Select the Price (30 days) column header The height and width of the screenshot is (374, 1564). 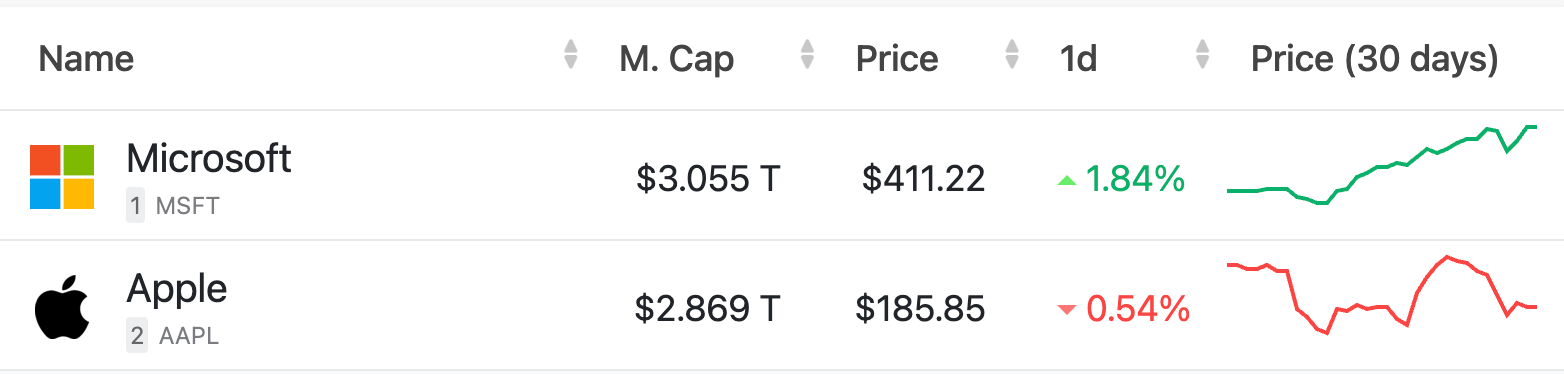tap(1375, 59)
